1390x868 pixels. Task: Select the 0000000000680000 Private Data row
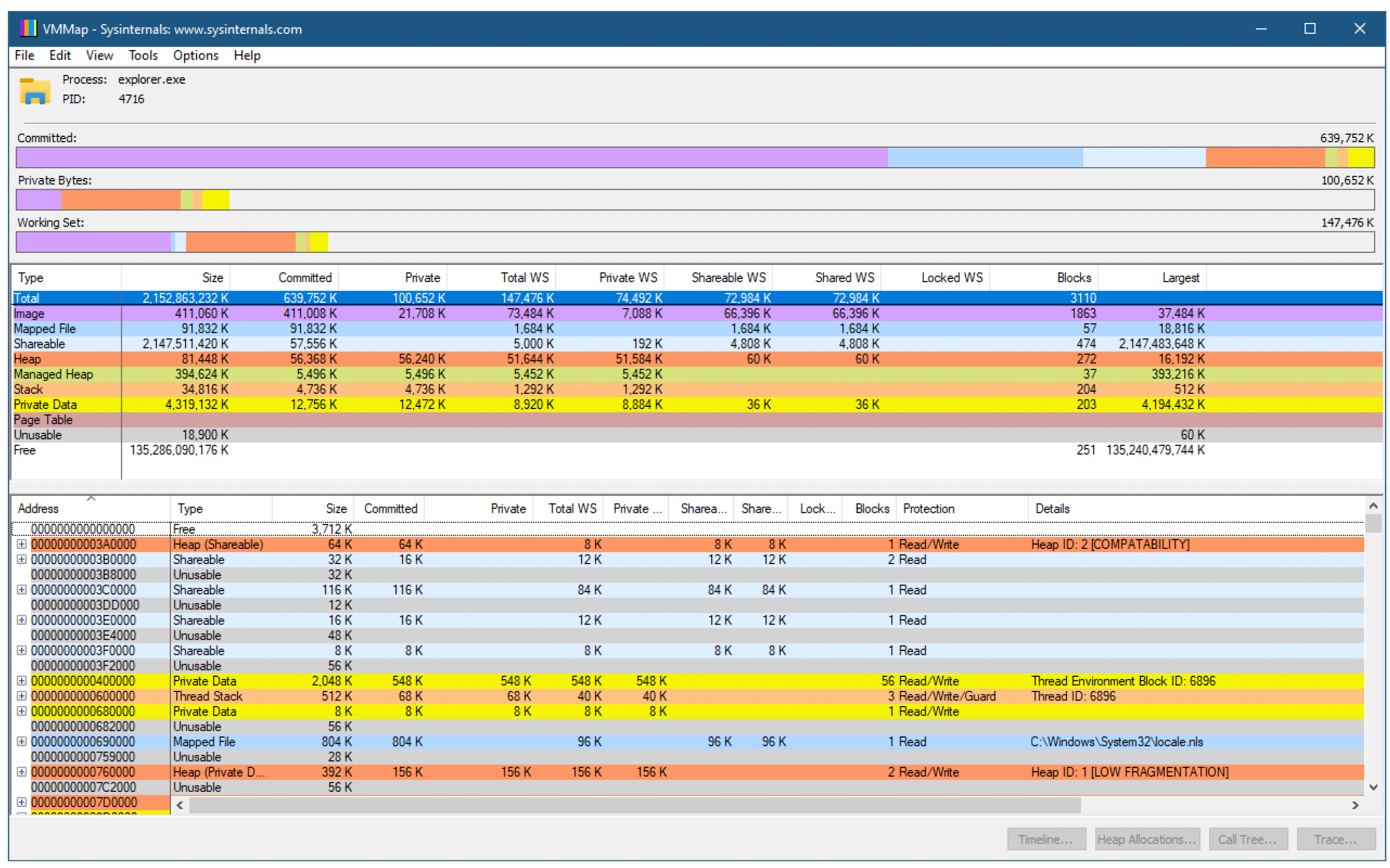688,711
